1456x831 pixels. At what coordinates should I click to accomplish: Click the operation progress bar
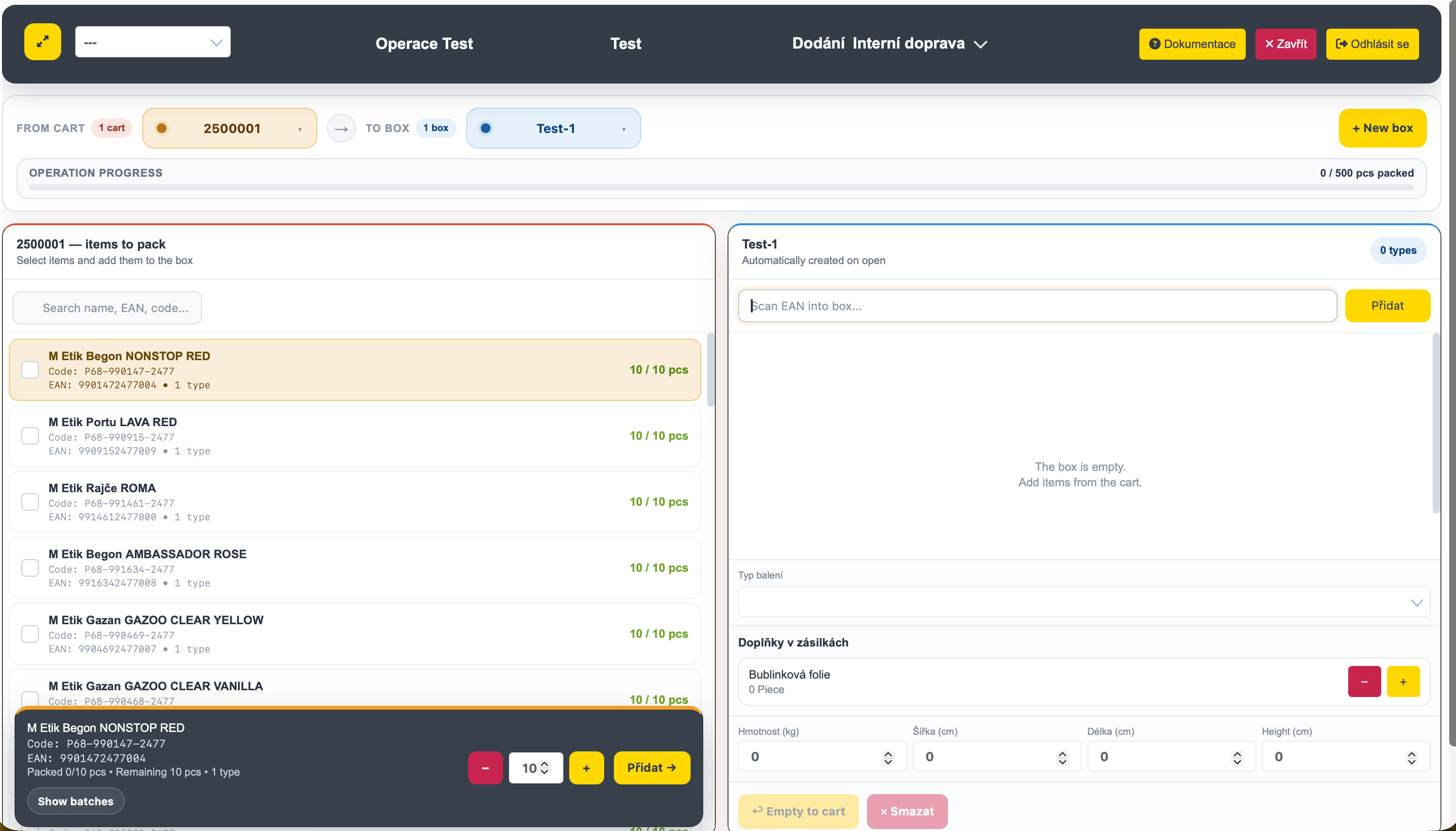(x=721, y=187)
